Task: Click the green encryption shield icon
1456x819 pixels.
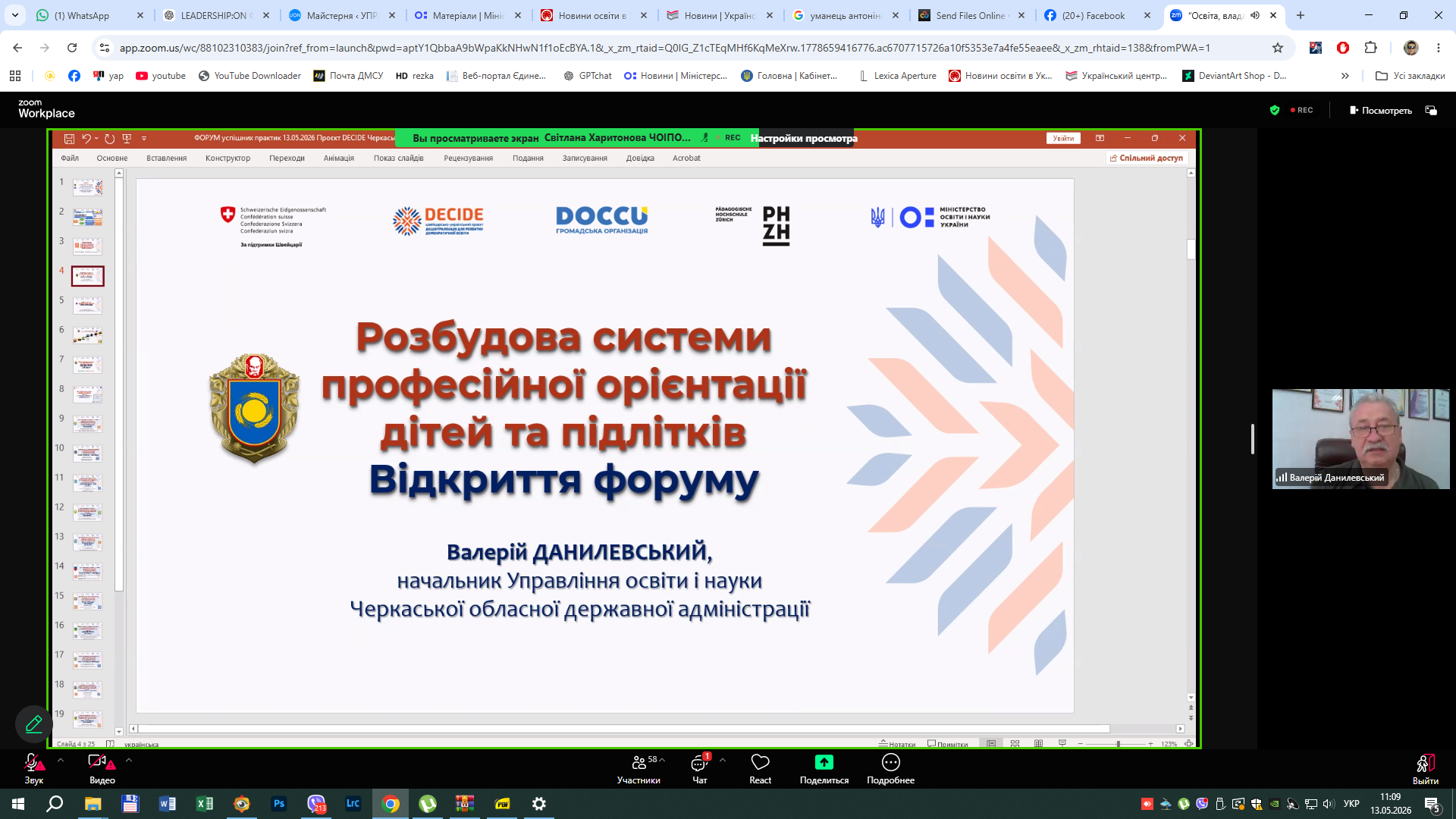Action: coord(1275,110)
